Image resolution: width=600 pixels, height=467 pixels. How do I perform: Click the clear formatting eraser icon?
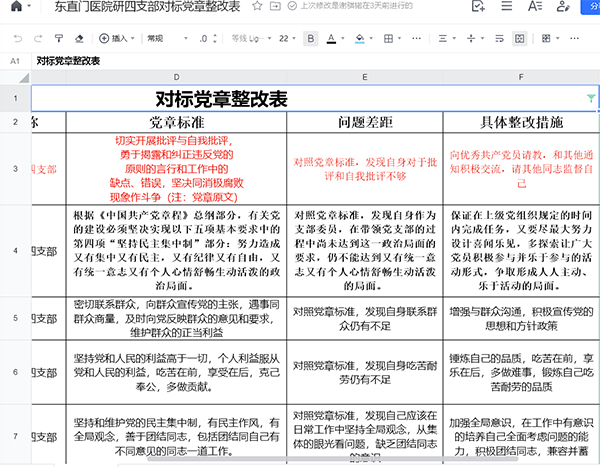point(79,39)
